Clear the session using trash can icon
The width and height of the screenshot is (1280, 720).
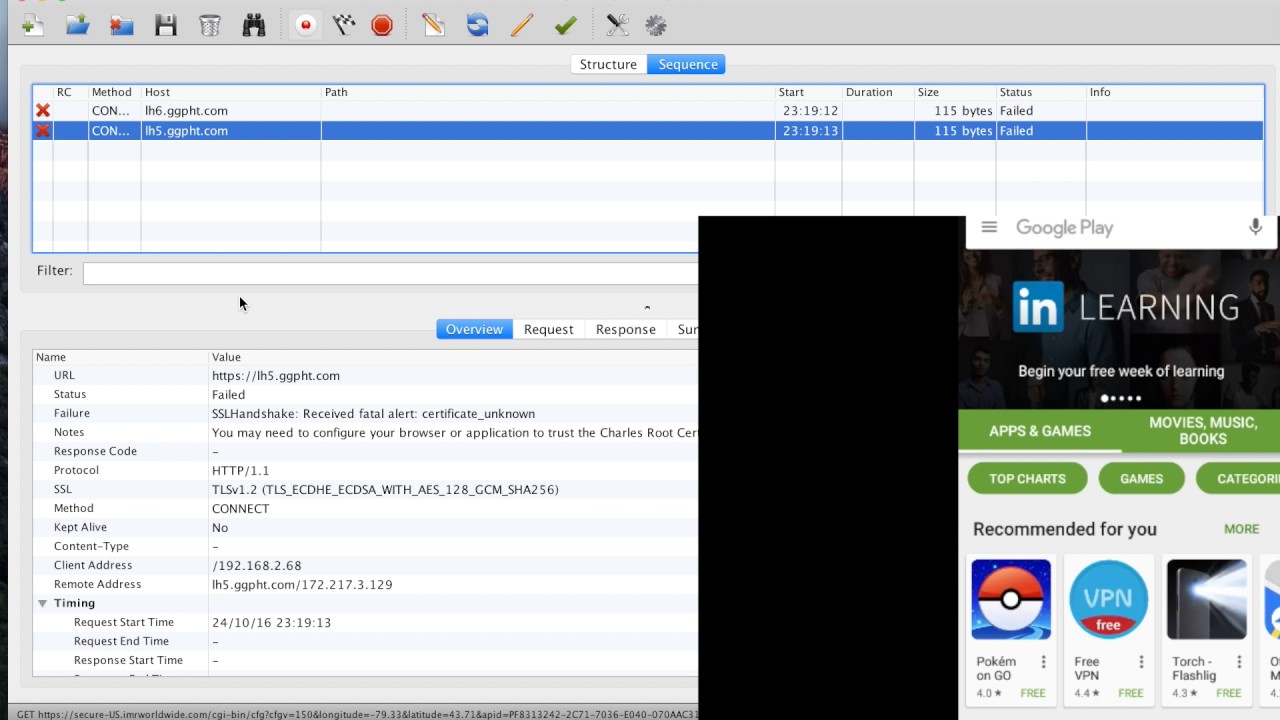click(209, 25)
